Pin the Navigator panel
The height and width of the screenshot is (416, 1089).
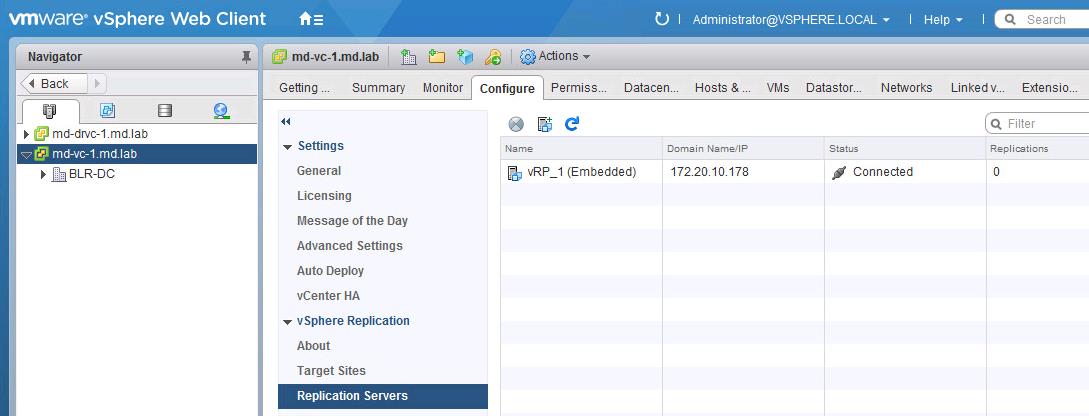[246, 57]
